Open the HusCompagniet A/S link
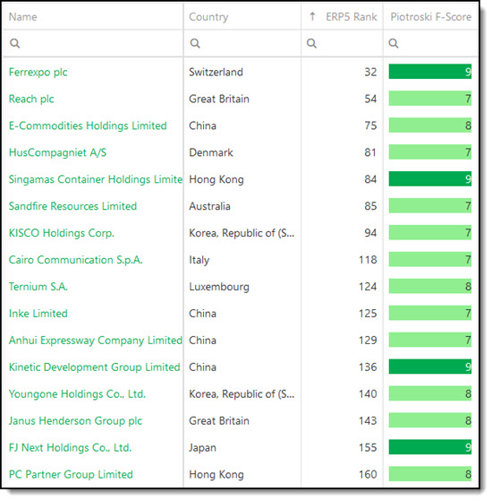The width and height of the screenshot is (492, 500). point(58,153)
